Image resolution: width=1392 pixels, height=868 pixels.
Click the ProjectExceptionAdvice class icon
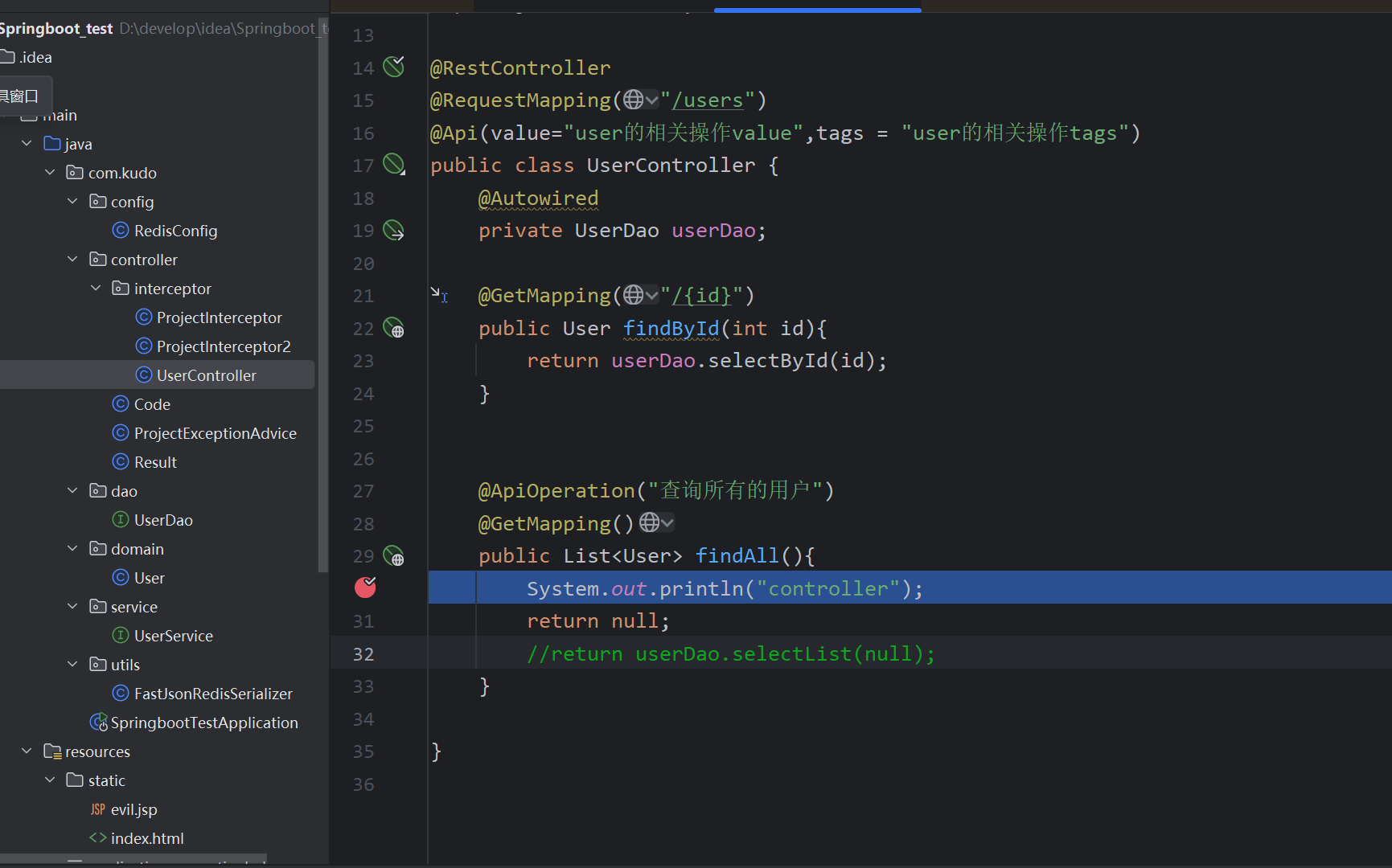coord(121,433)
